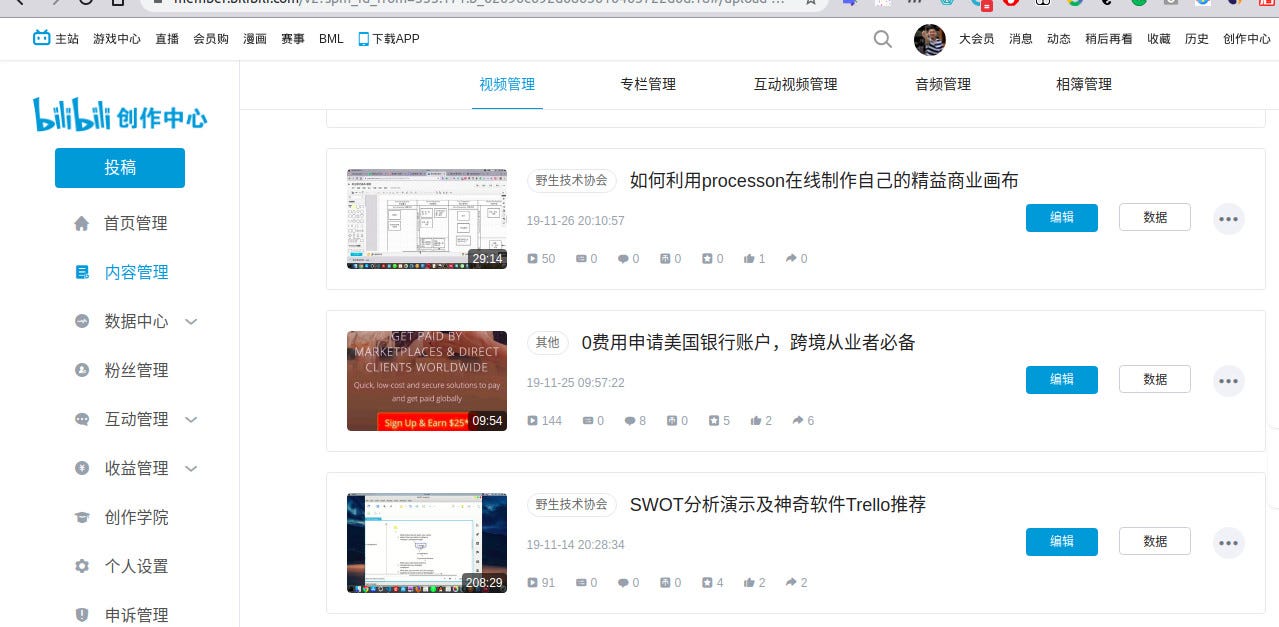Click 编辑 for the processon video

click(x=1062, y=217)
